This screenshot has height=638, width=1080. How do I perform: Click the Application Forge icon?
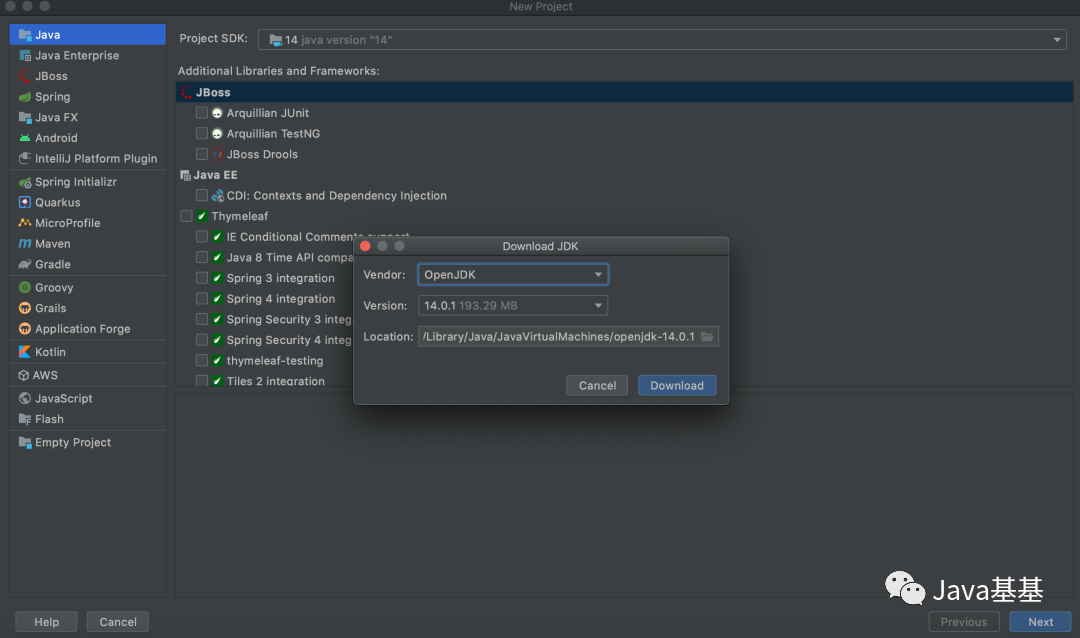[x=25, y=329]
